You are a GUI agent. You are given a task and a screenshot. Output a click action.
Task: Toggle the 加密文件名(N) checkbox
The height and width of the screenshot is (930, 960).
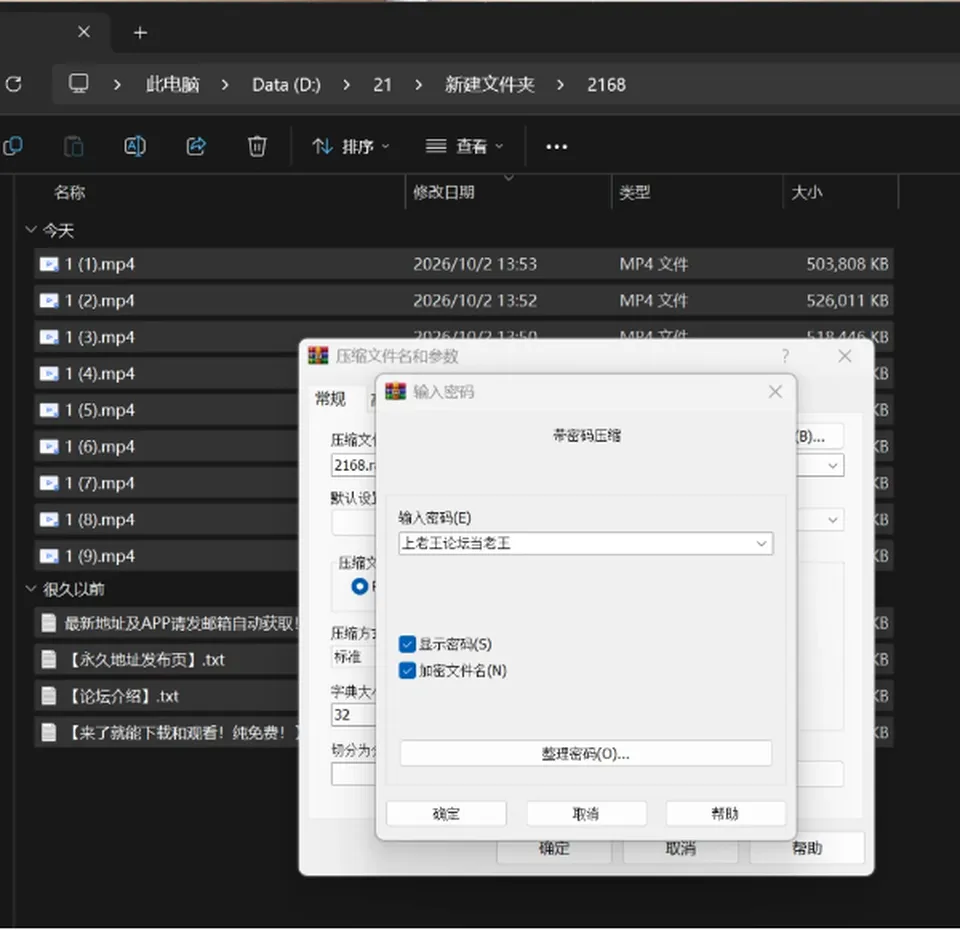[407, 670]
